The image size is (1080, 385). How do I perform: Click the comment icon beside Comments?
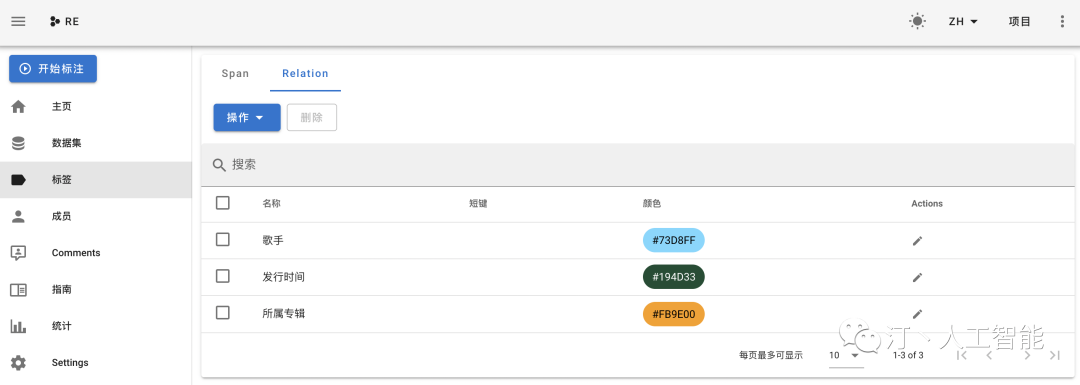pyautogui.click(x=19, y=253)
